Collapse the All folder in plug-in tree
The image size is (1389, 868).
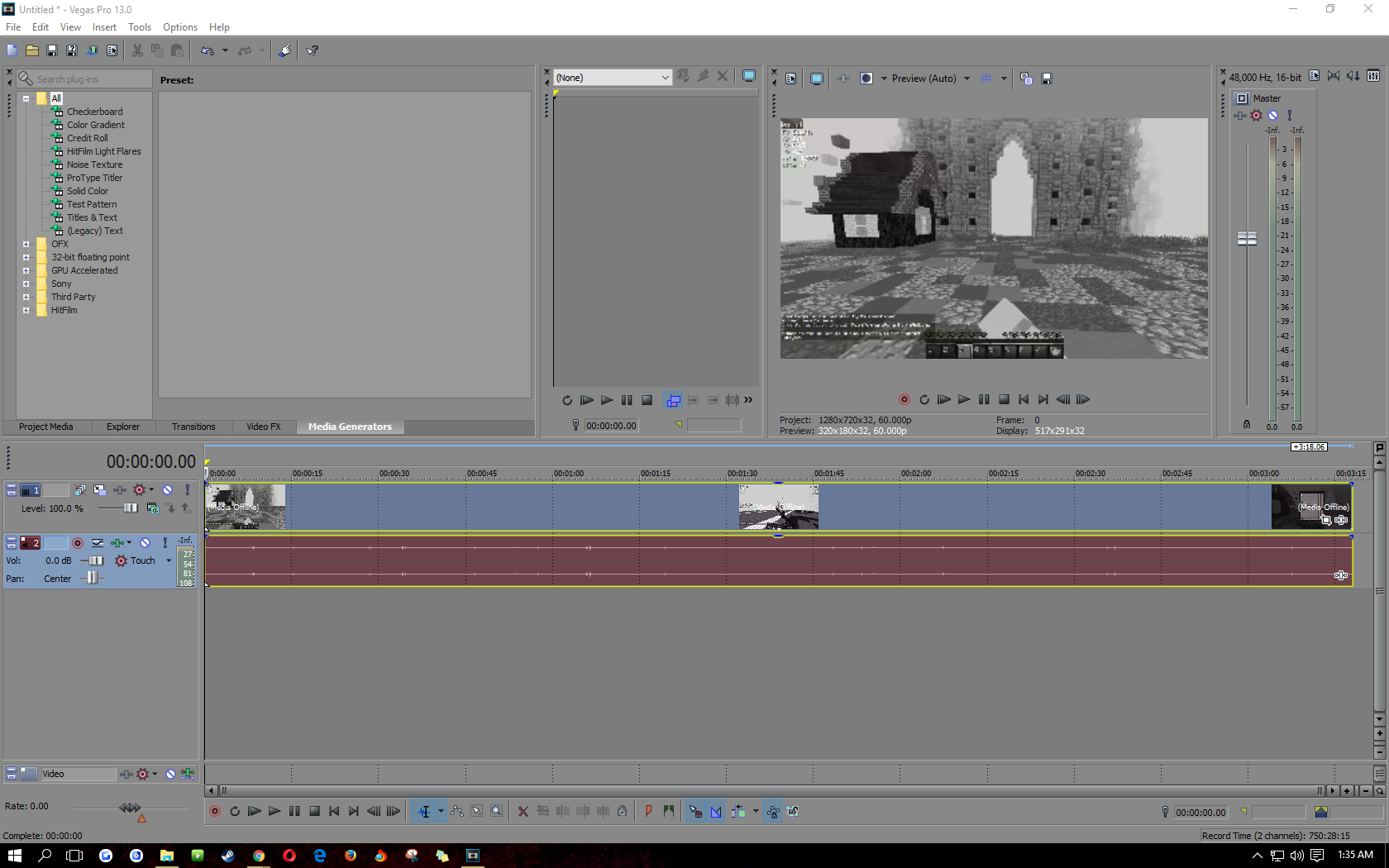(26, 98)
